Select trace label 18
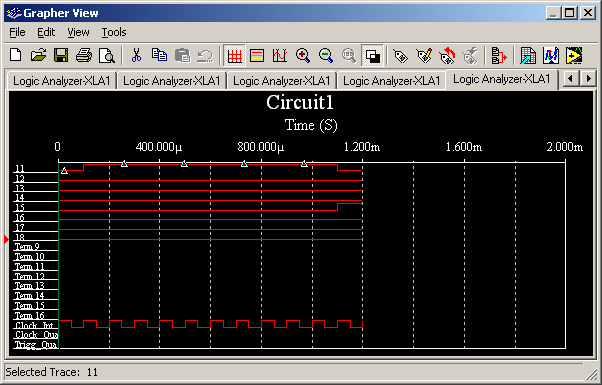The width and height of the screenshot is (602, 385). pos(20,237)
